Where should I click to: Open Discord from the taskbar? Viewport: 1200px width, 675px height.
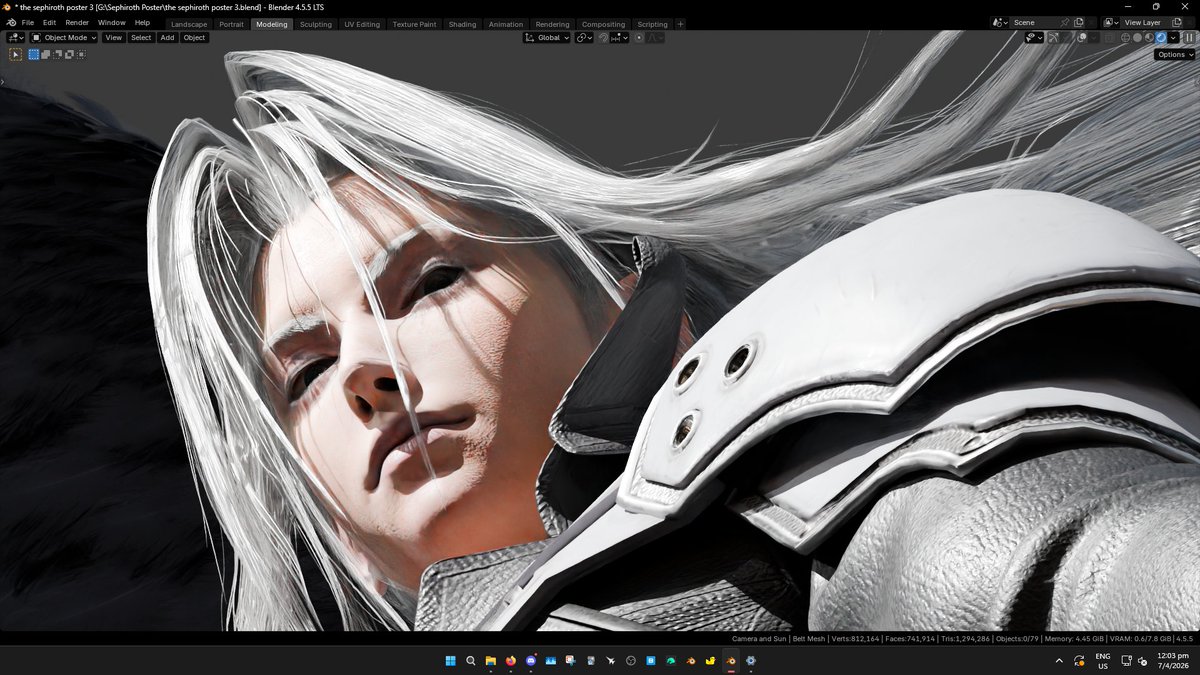click(531, 661)
